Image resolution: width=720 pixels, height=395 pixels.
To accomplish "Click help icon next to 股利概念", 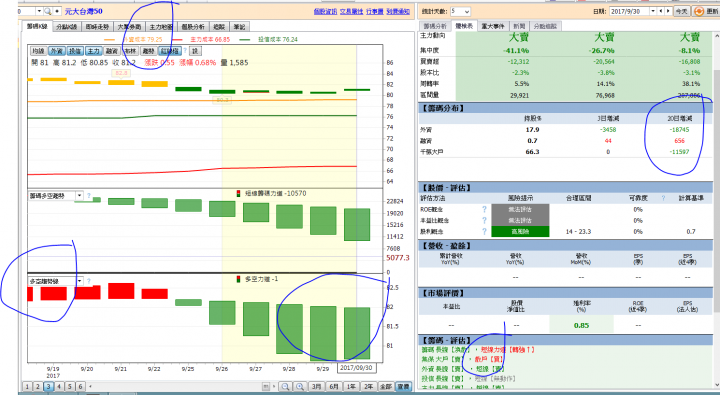I will [484, 231].
